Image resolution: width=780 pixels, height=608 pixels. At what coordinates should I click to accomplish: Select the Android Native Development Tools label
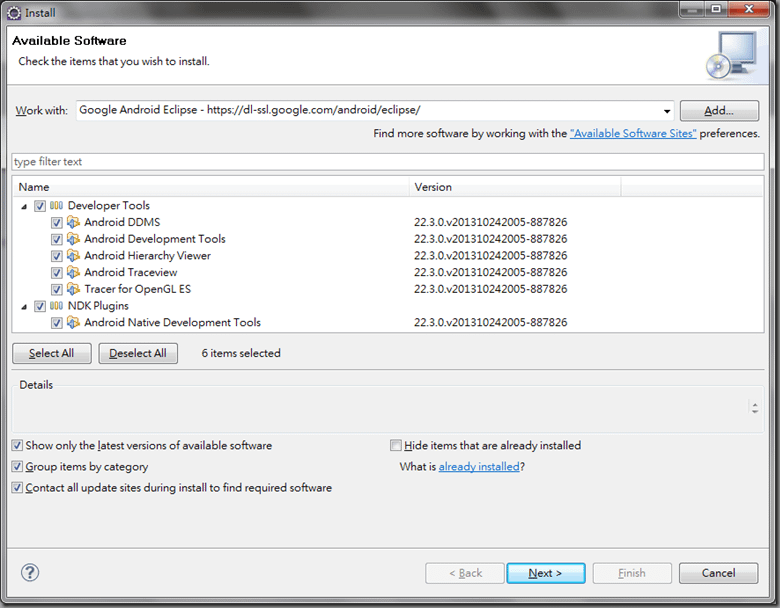click(172, 322)
